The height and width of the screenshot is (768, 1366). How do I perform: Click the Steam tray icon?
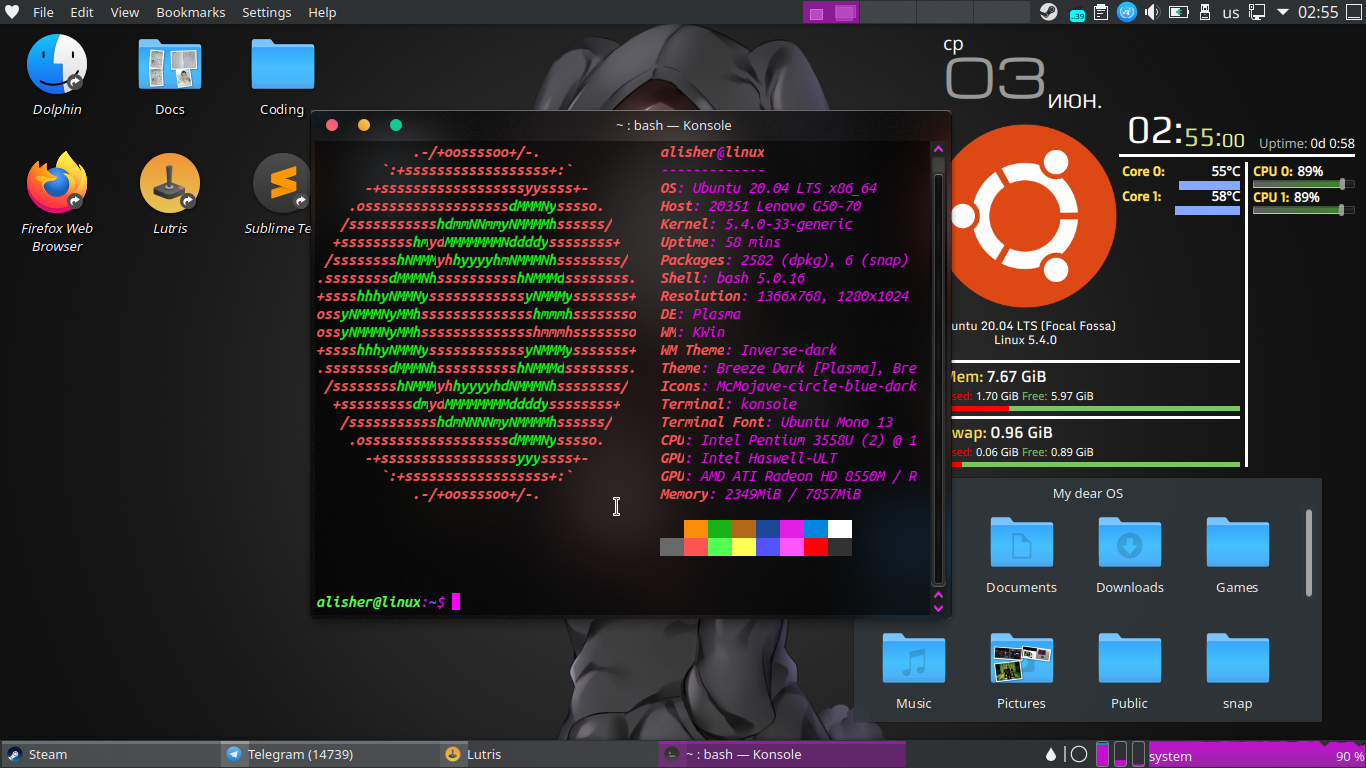click(x=1048, y=12)
